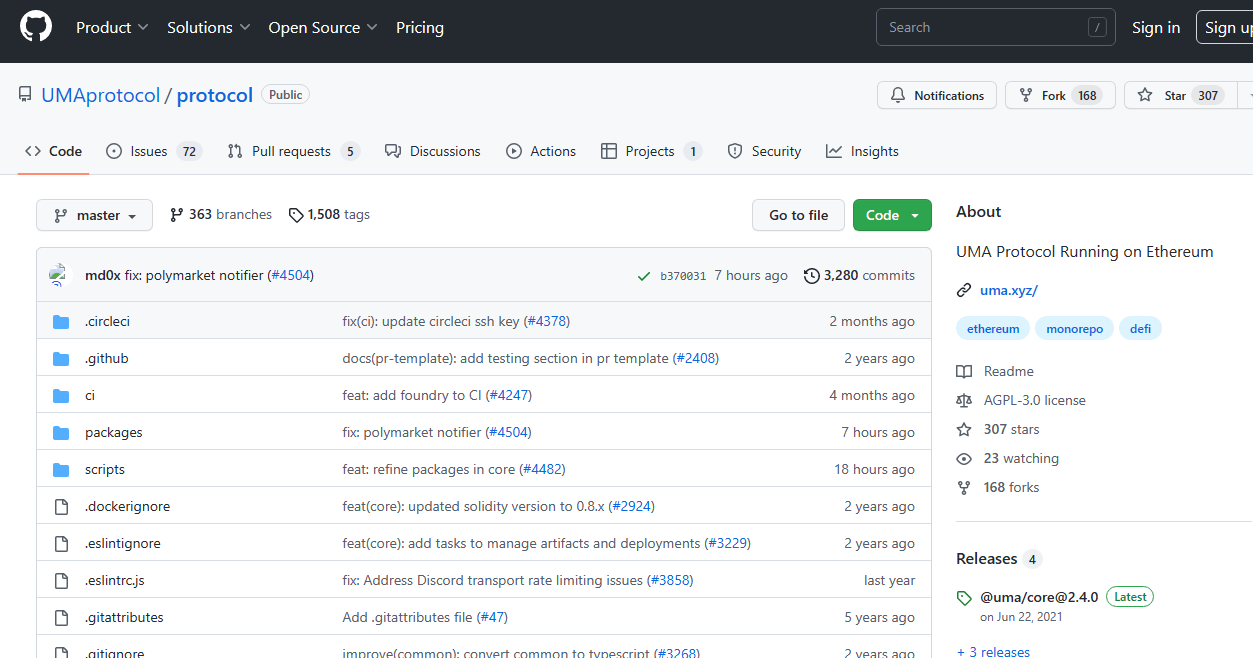
Task: Click the monorepo topic tag
Action: pos(1074,329)
